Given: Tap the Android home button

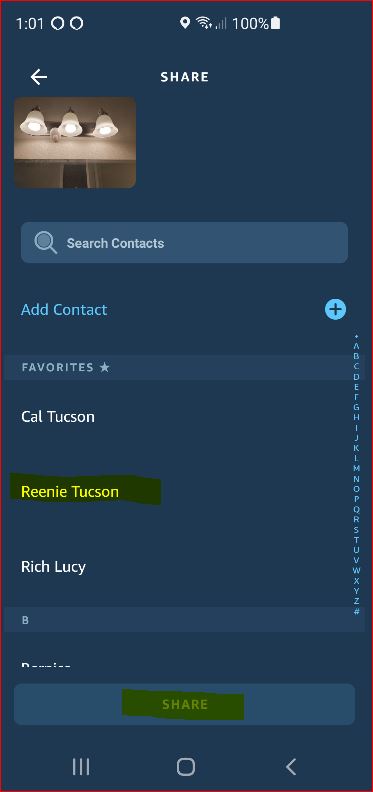Looking at the screenshot, I should click(185, 767).
